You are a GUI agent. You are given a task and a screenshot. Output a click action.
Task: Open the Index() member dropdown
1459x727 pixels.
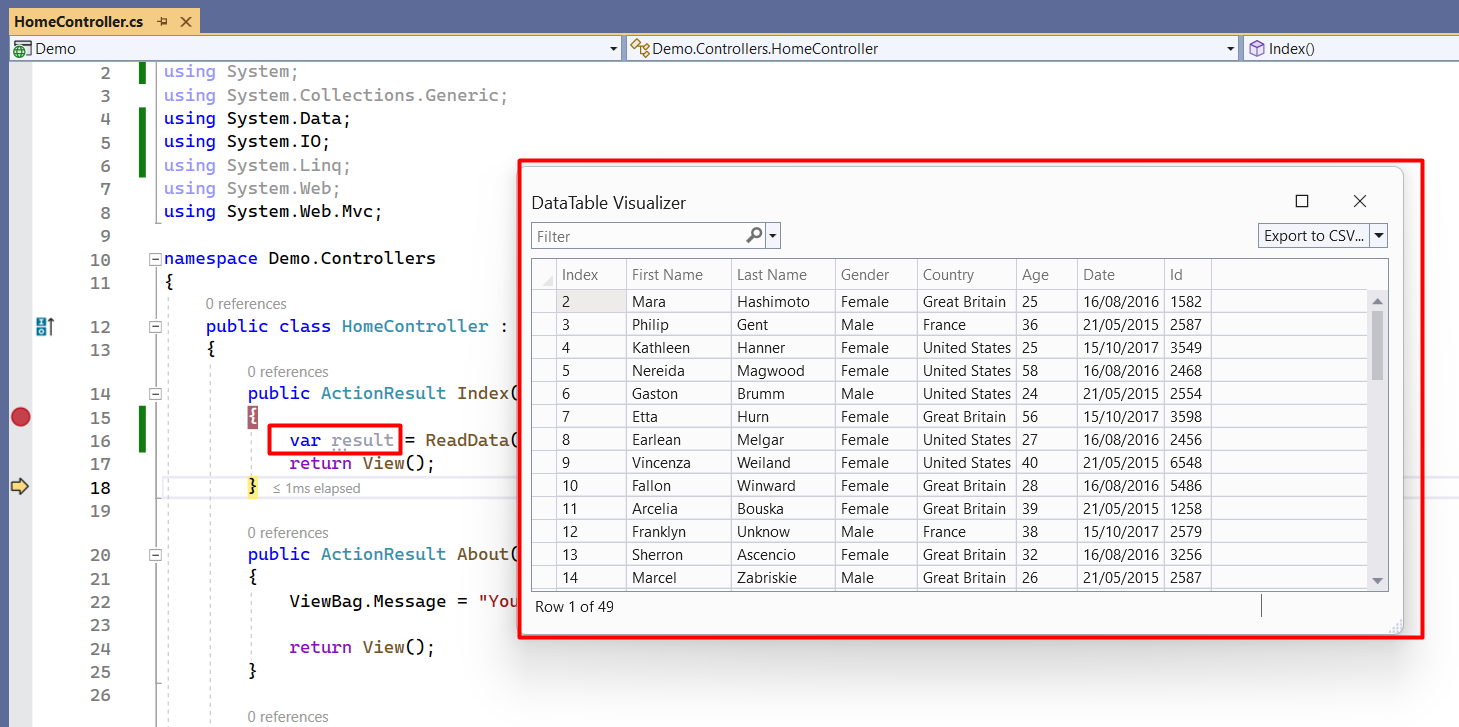click(x=1351, y=48)
